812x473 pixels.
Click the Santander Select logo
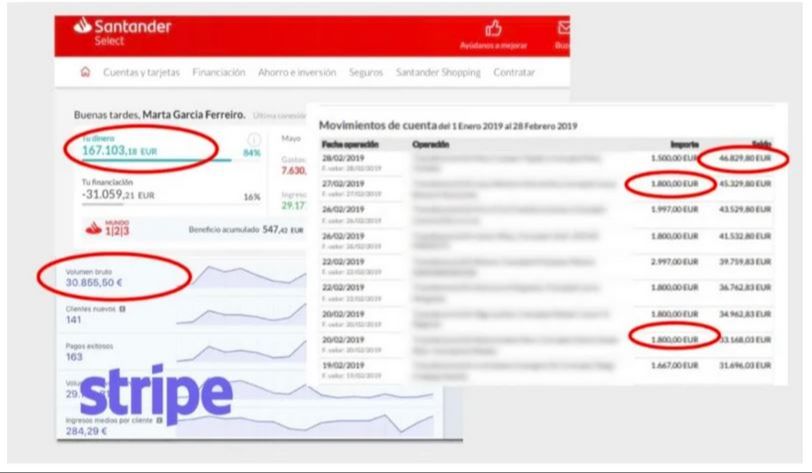(x=122, y=32)
